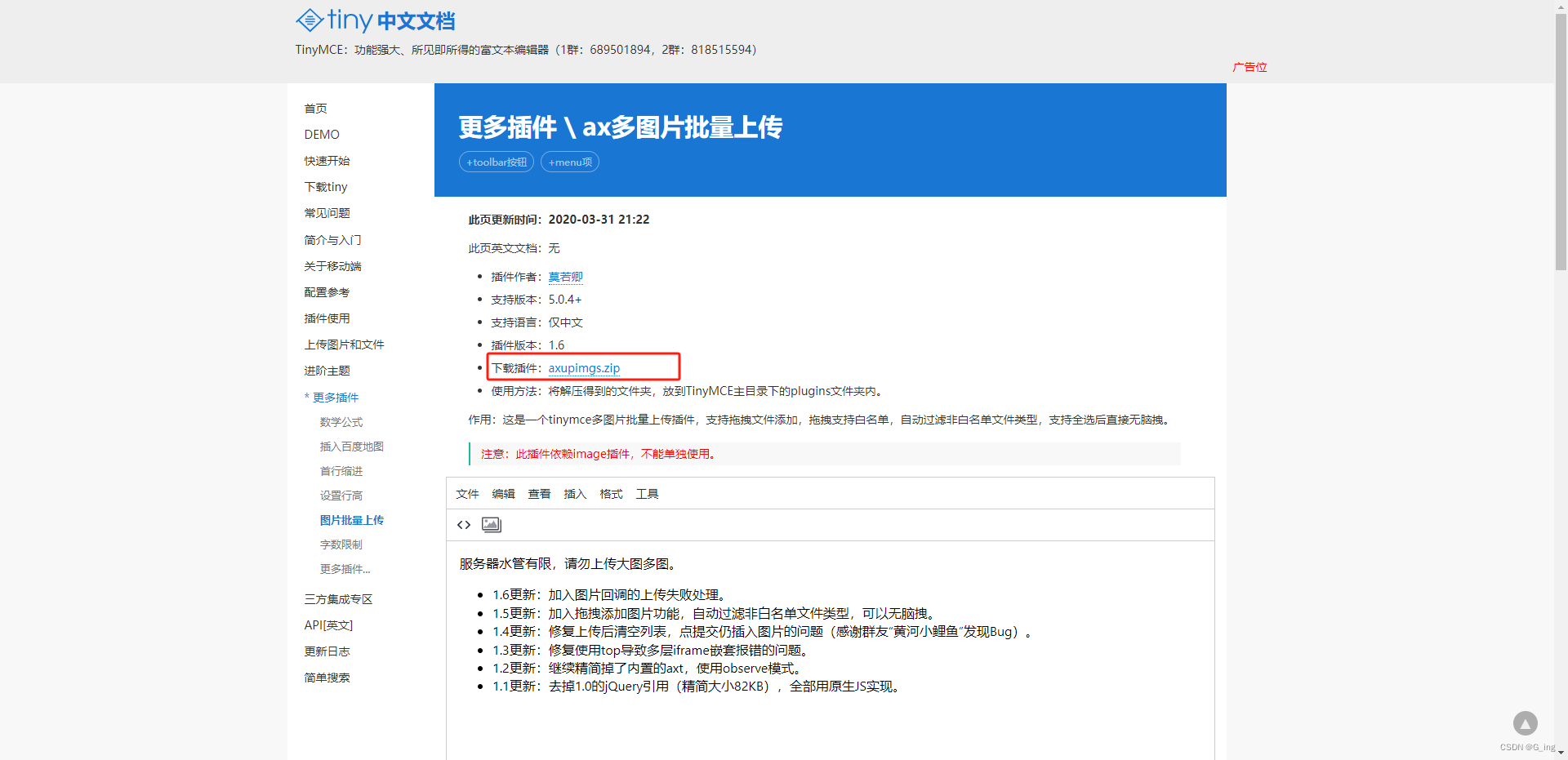
Task: Collapse the 更多插件 sidebar section
Action: click(332, 398)
